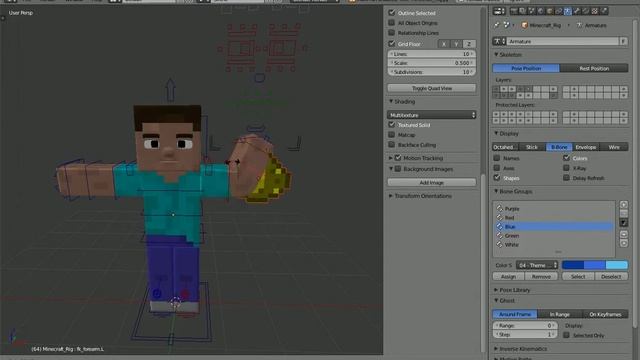Image resolution: width=640 pixels, height=360 pixels.
Task: Open the Multitexture shading dropdown
Action: click(431, 115)
